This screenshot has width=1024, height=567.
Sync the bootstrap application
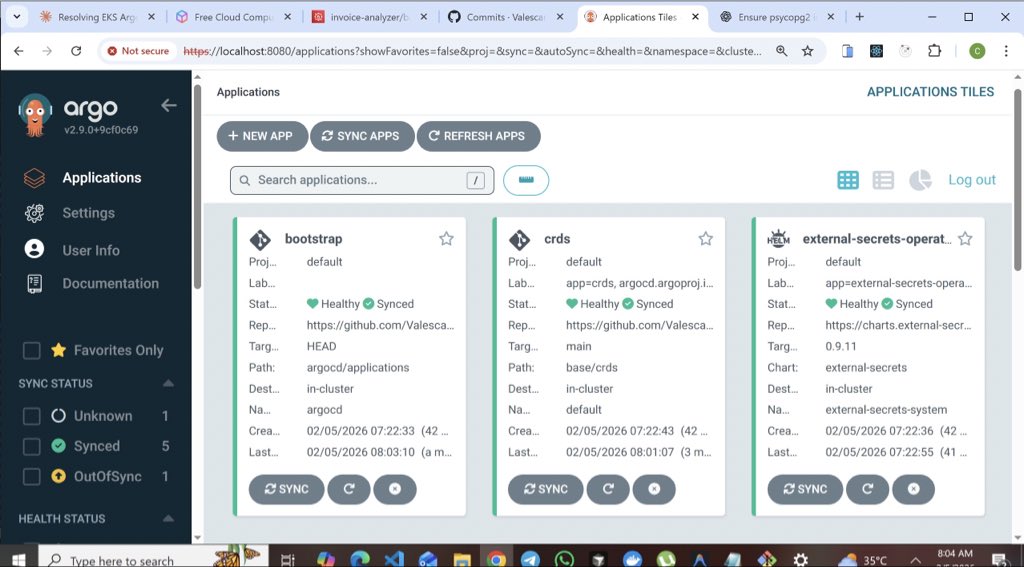286,489
